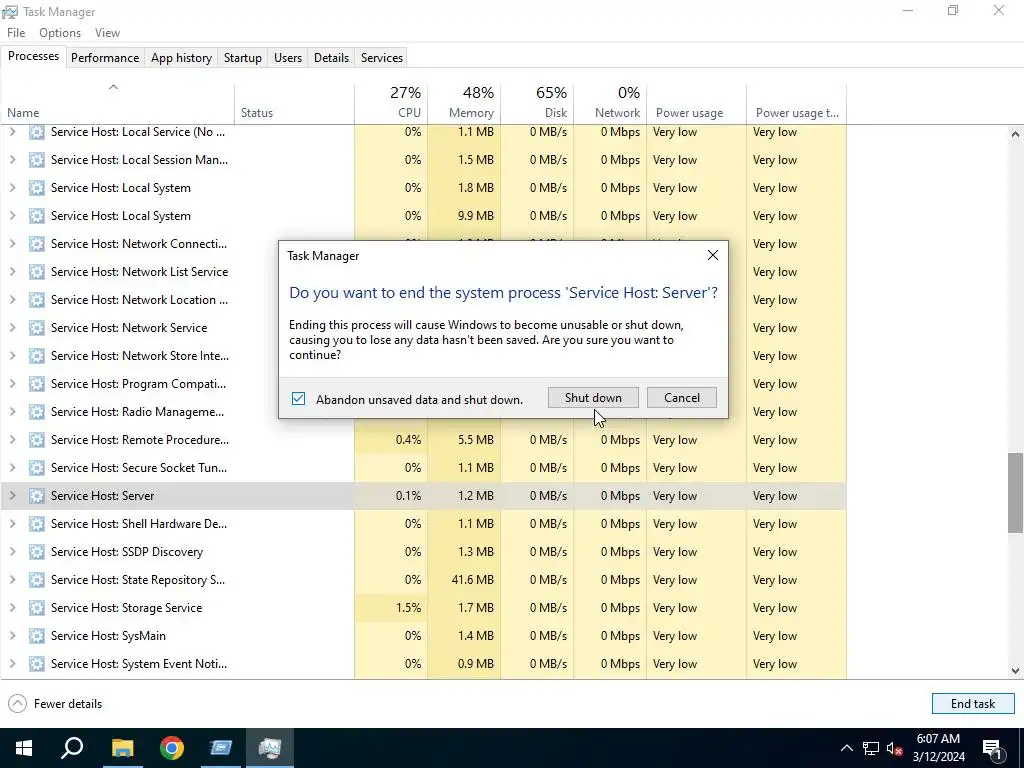The height and width of the screenshot is (768, 1024).
Task: Switch to the Startup tab
Action: [x=243, y=57]
